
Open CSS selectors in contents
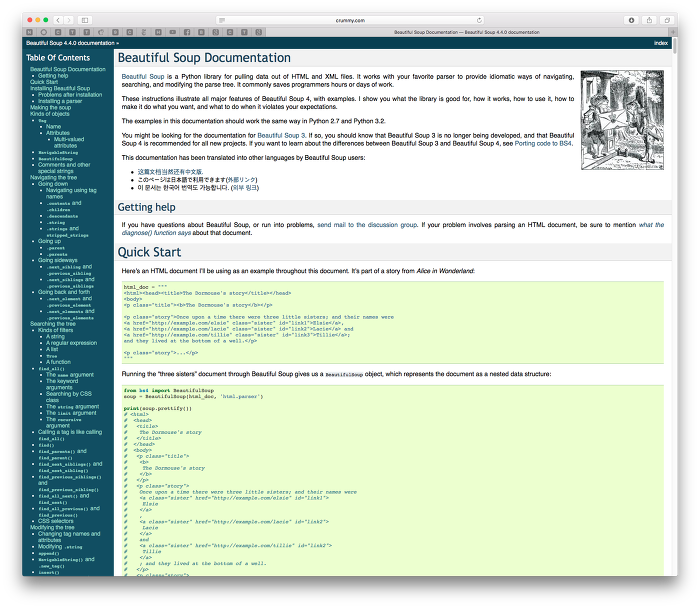55,521
